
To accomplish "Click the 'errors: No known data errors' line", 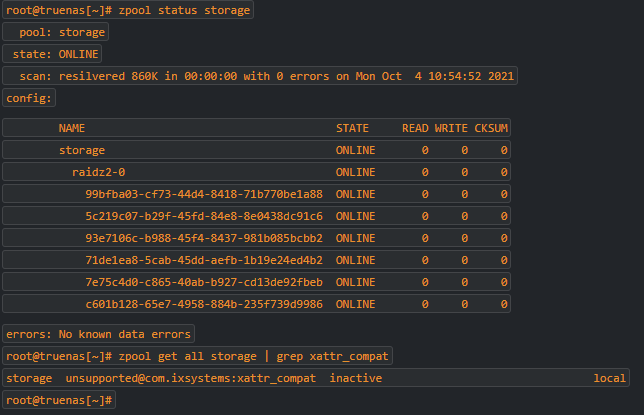I will coord(98,334).
